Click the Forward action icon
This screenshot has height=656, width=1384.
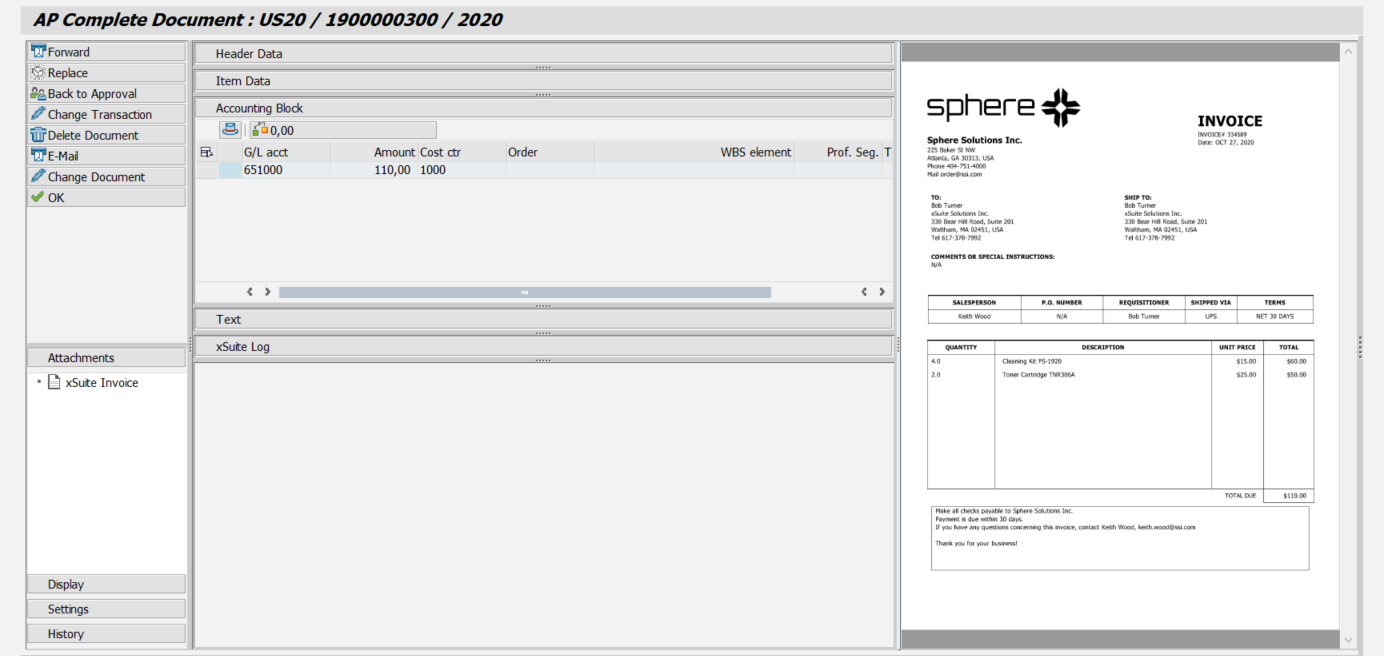click(39, 52)
